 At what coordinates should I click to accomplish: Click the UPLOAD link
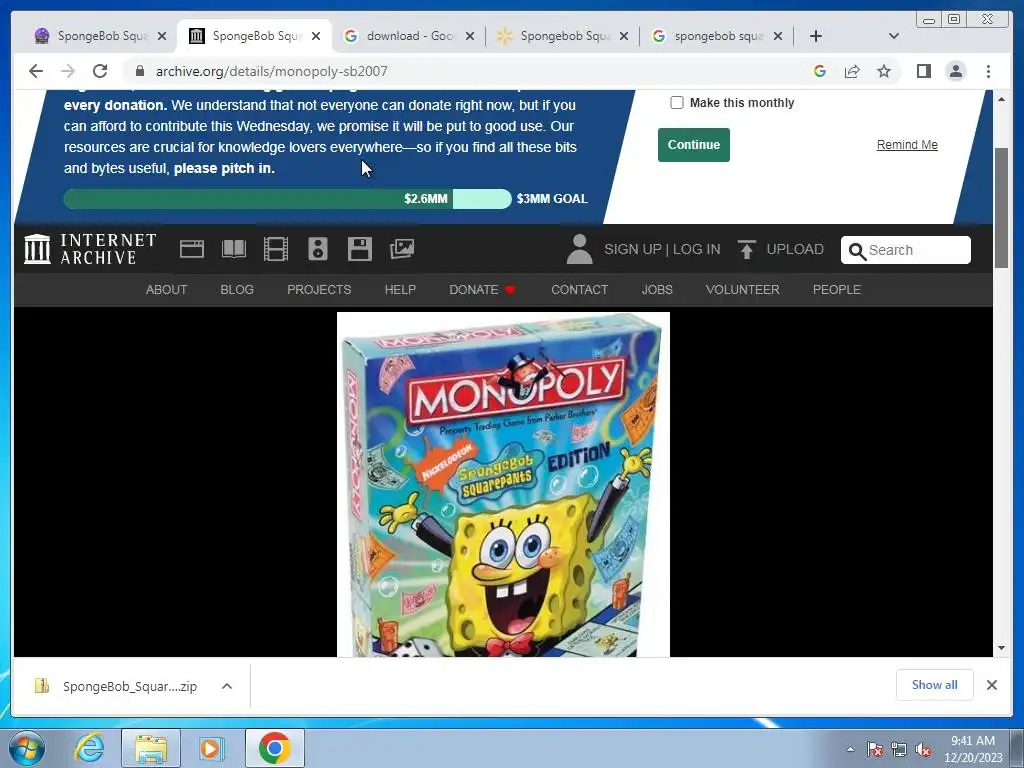coord(795,249)
